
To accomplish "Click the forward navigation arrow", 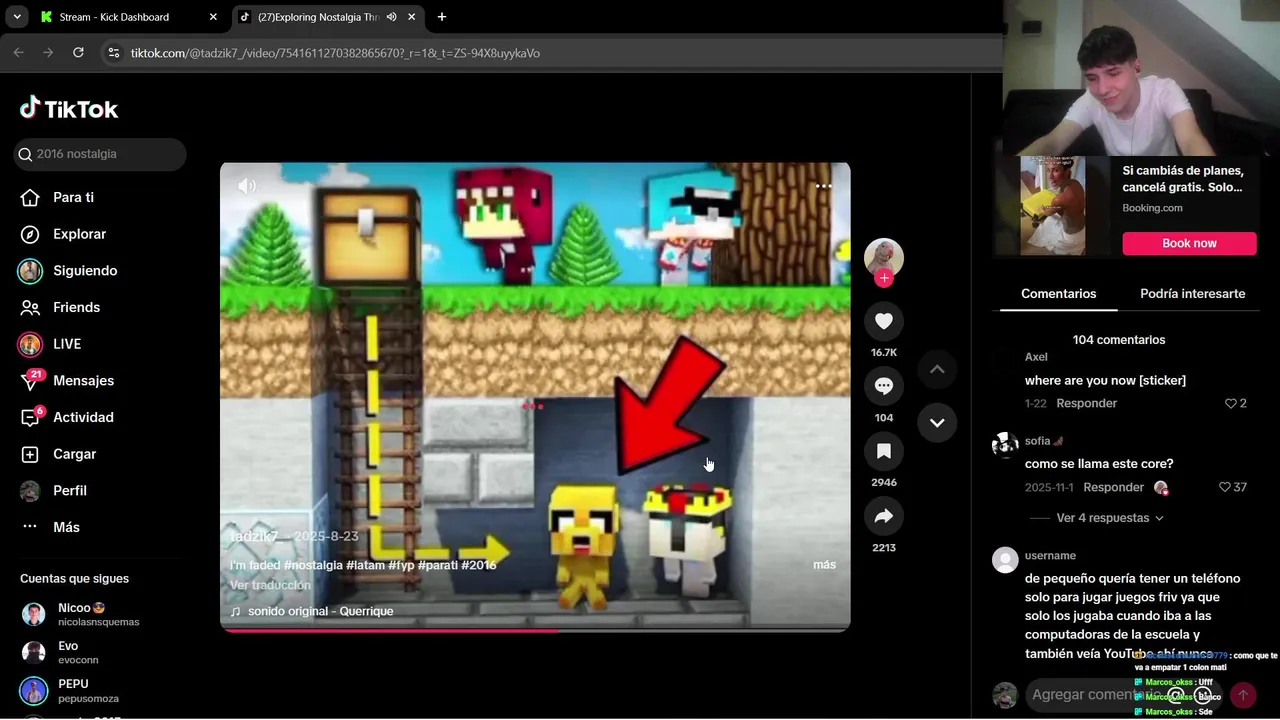I will coord(48,53).
